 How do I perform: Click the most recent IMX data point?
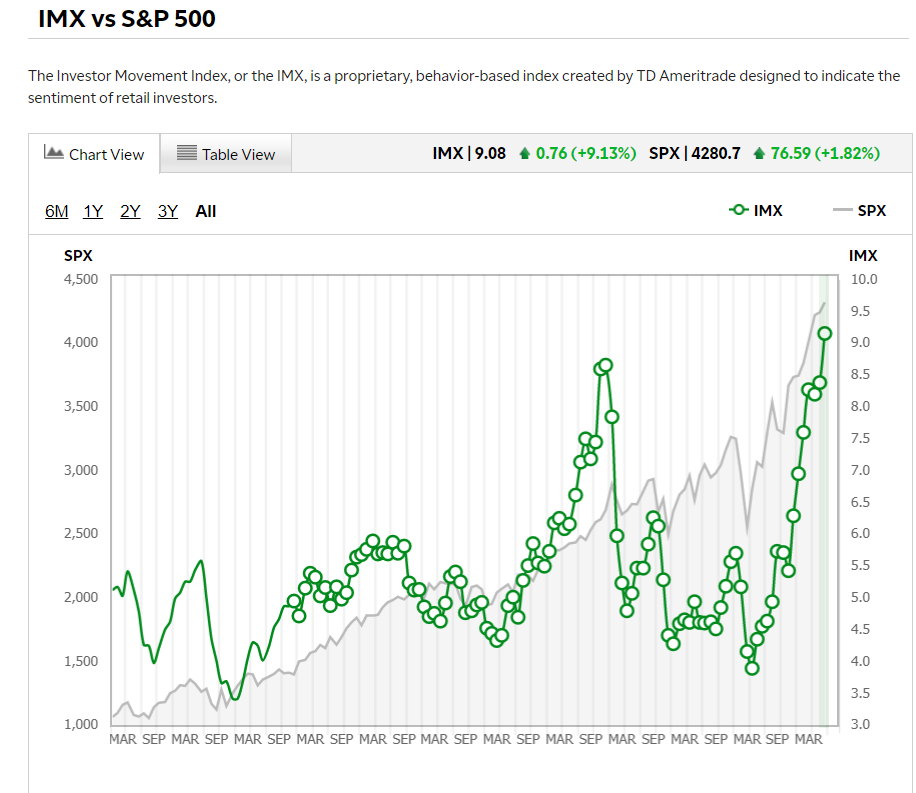click(824, 332)
